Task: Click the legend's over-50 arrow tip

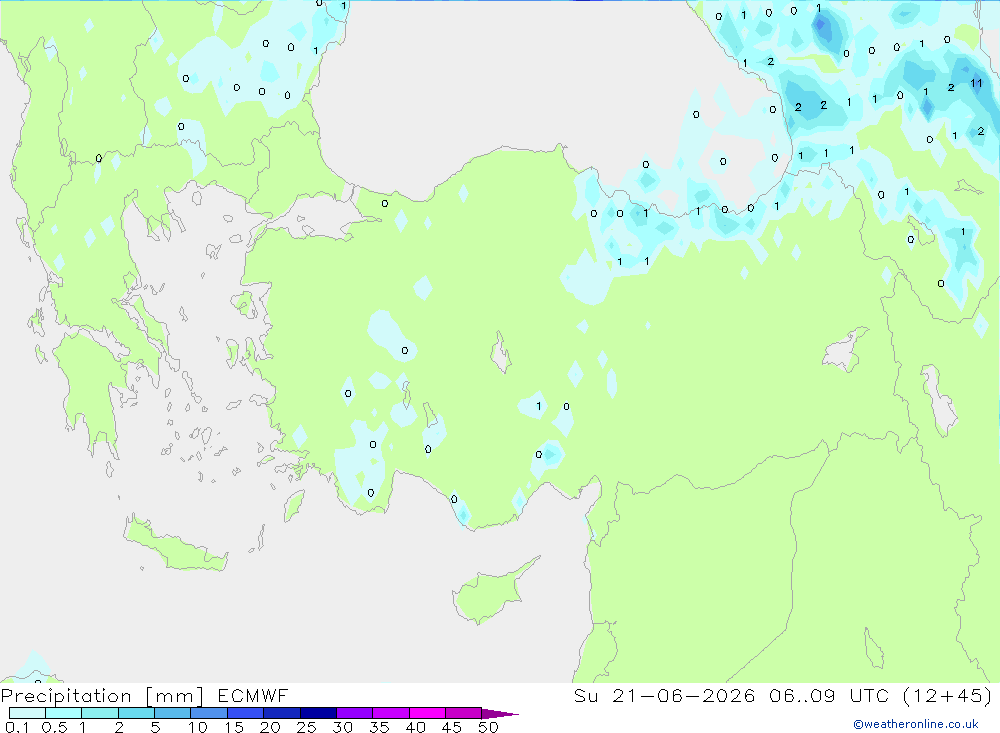Action: pos(501,713)
